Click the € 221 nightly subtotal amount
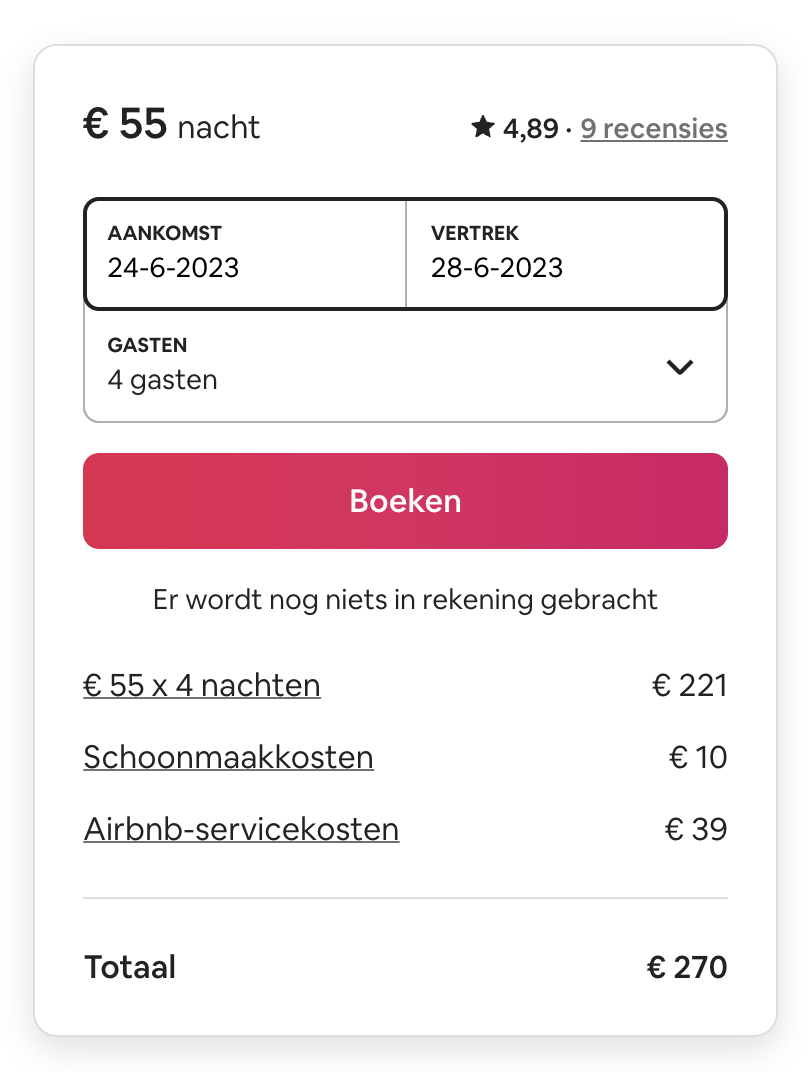Image resolution: width=808 pixels, height=1072 pixels. point(689,685)
